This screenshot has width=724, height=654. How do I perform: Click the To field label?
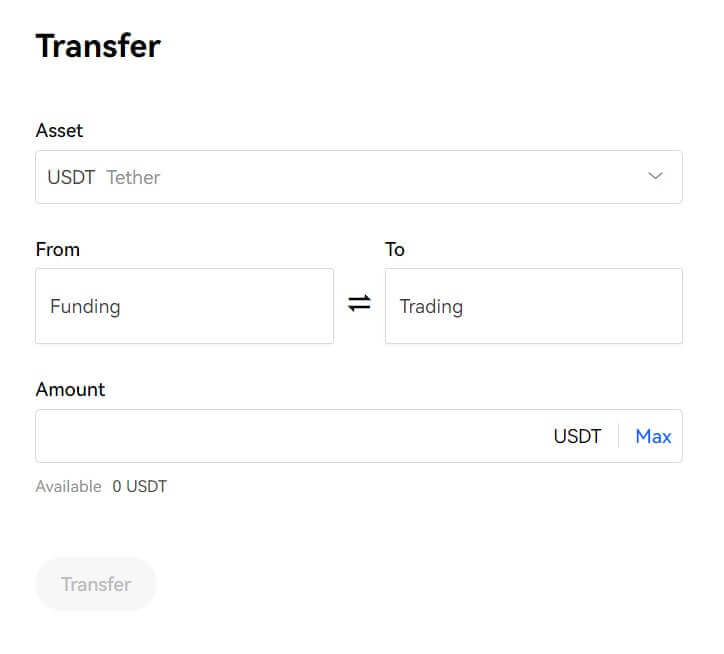pos(395,249)
